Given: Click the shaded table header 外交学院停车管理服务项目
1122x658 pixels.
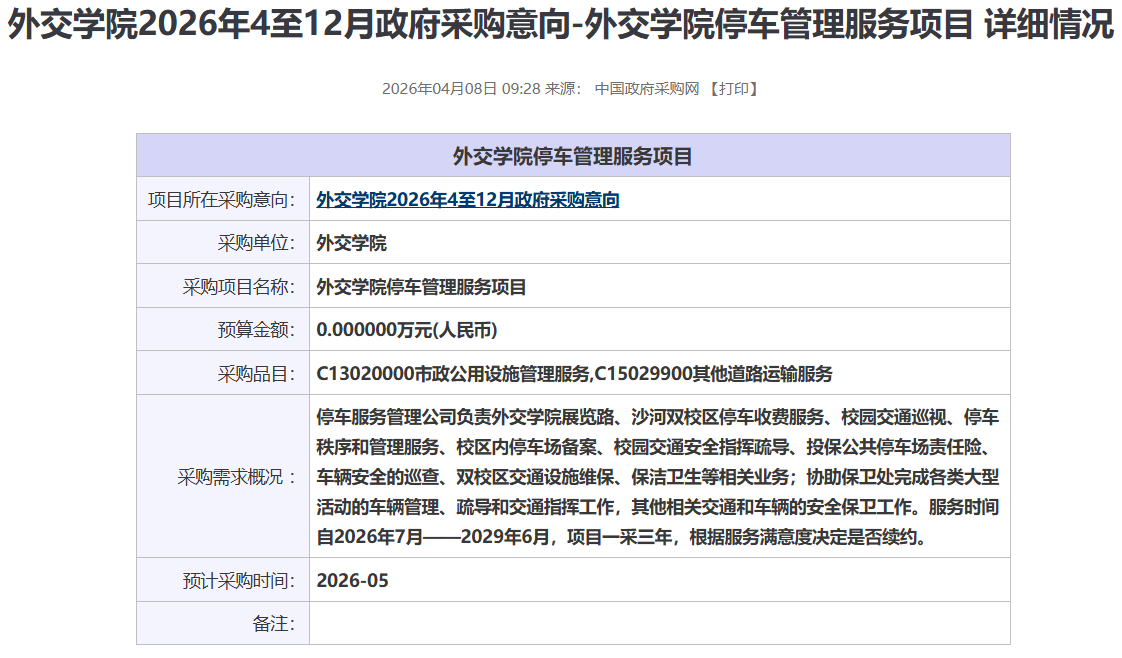Looking at the screenshot, I should pos(573,156).
